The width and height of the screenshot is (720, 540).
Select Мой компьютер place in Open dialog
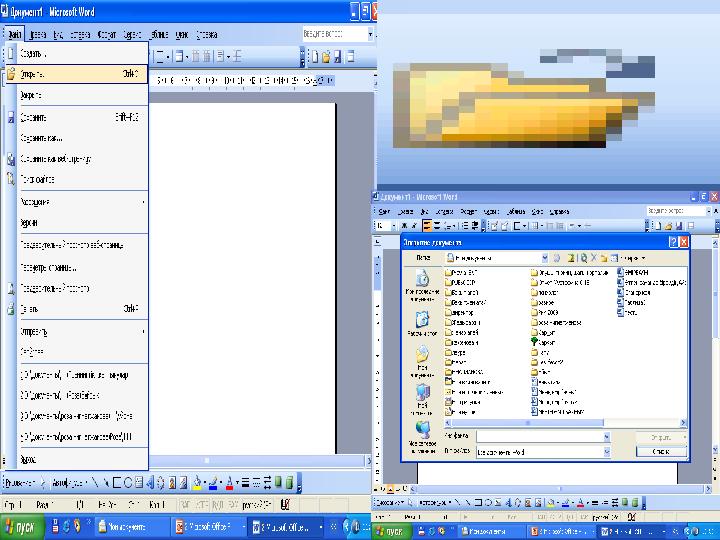coord(422,399)
